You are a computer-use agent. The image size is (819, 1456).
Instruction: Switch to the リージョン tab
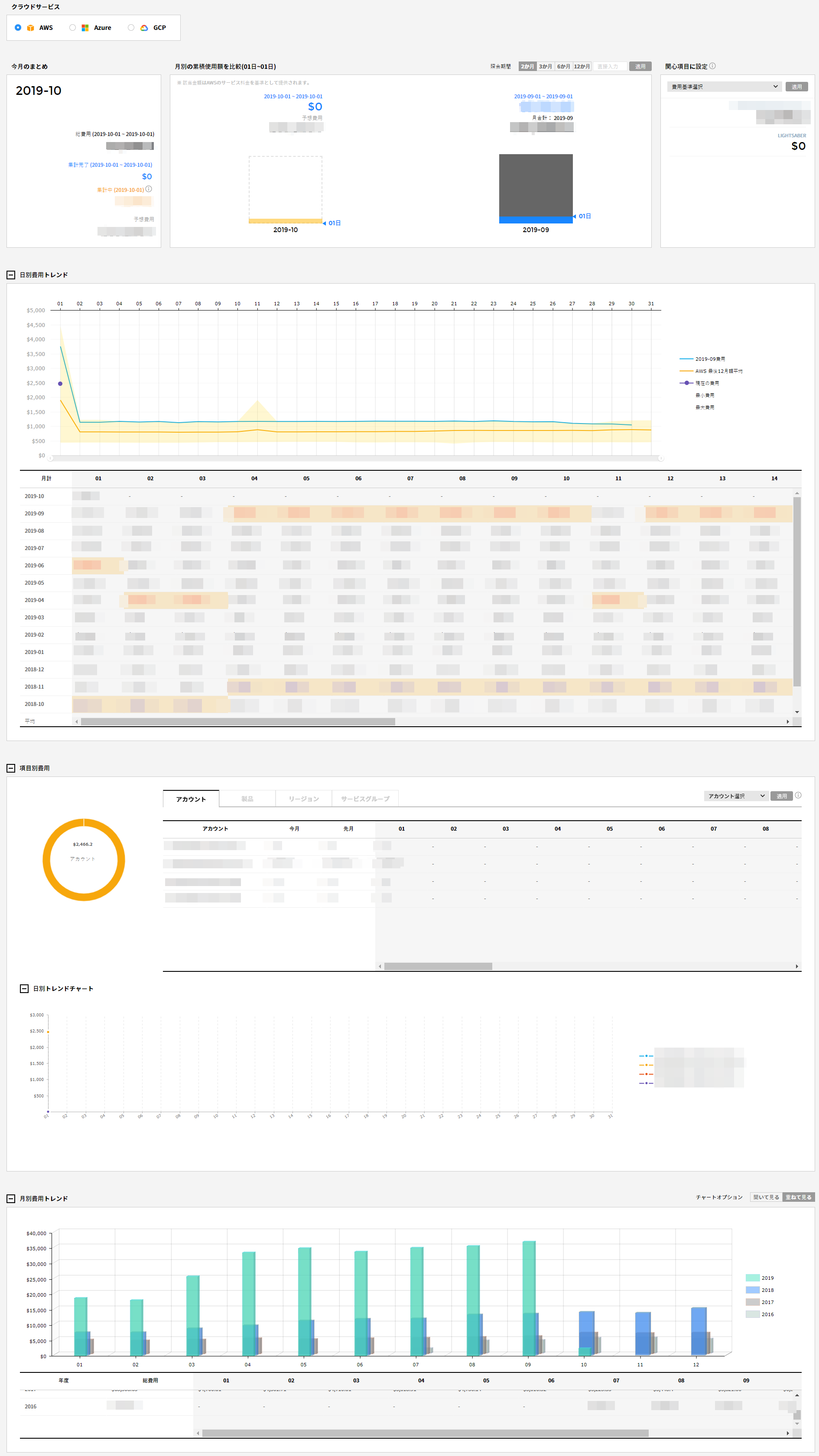[x=304, y=799]
